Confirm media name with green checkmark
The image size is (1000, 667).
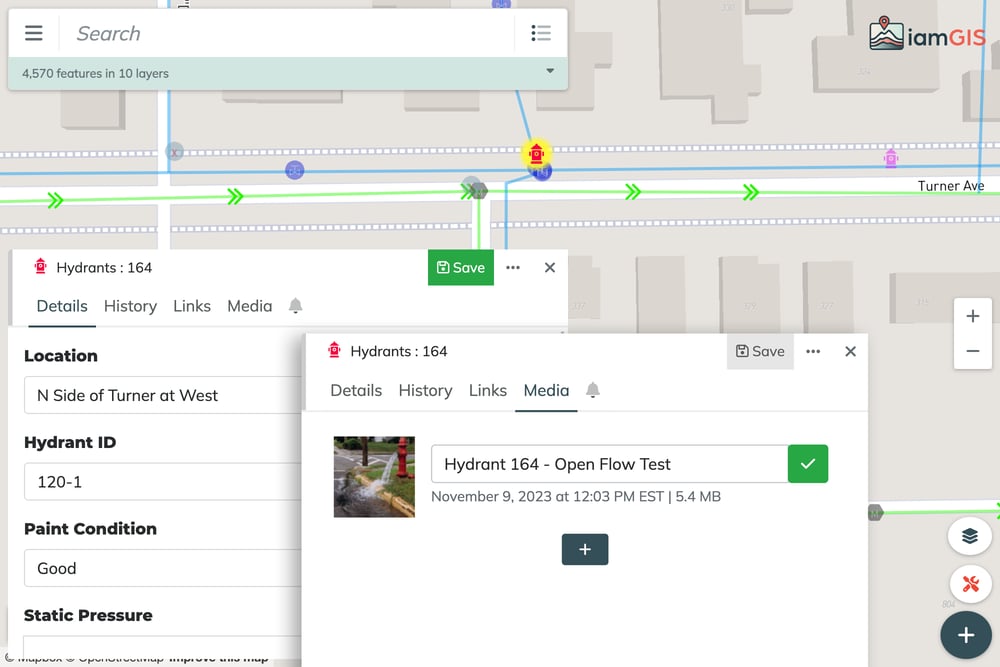point(808,464)
